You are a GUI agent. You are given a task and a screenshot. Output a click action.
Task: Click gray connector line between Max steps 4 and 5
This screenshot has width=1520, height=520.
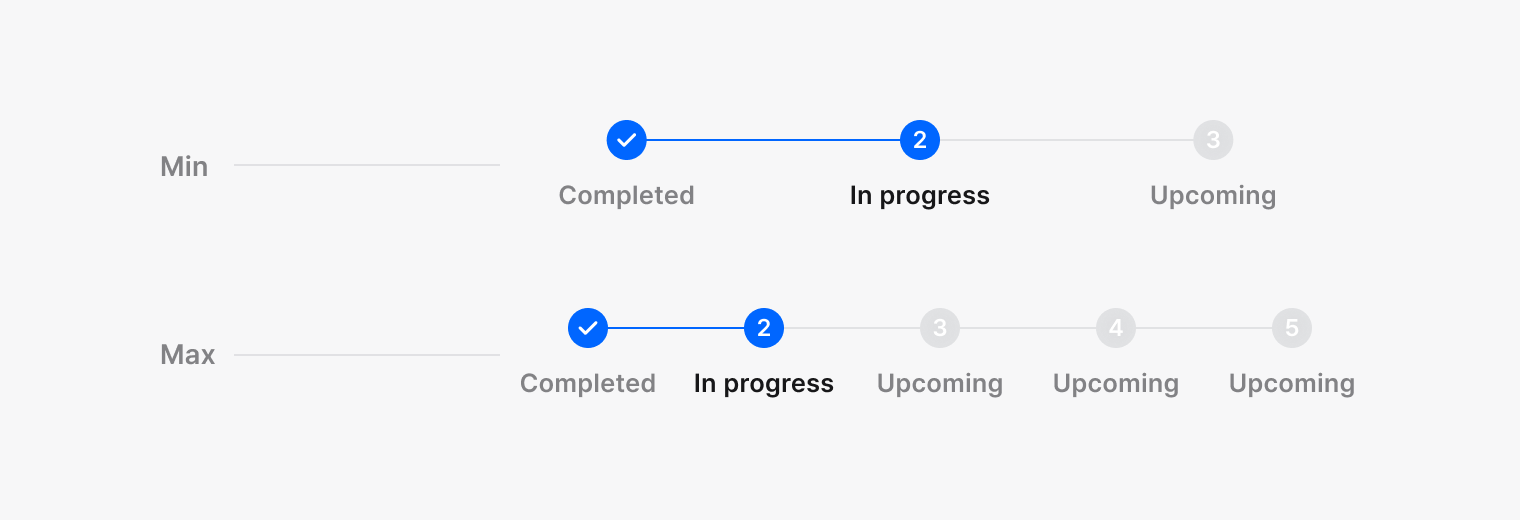[x=1204, y=328]
